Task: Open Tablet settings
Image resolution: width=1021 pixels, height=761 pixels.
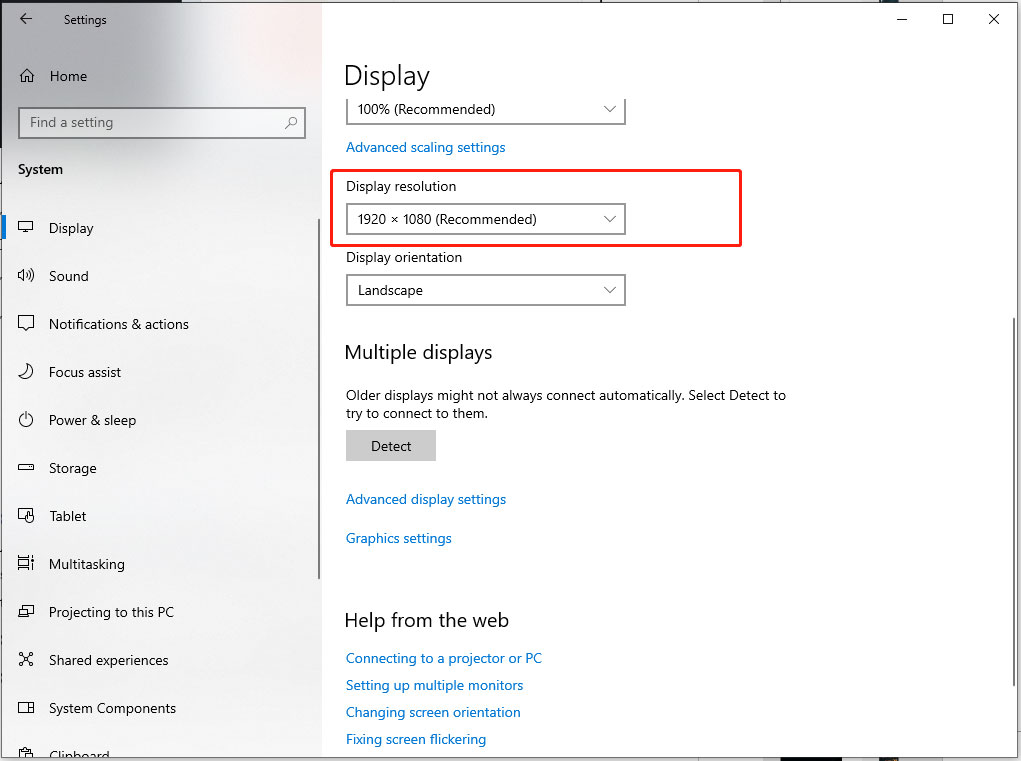Action: point(67,516)
